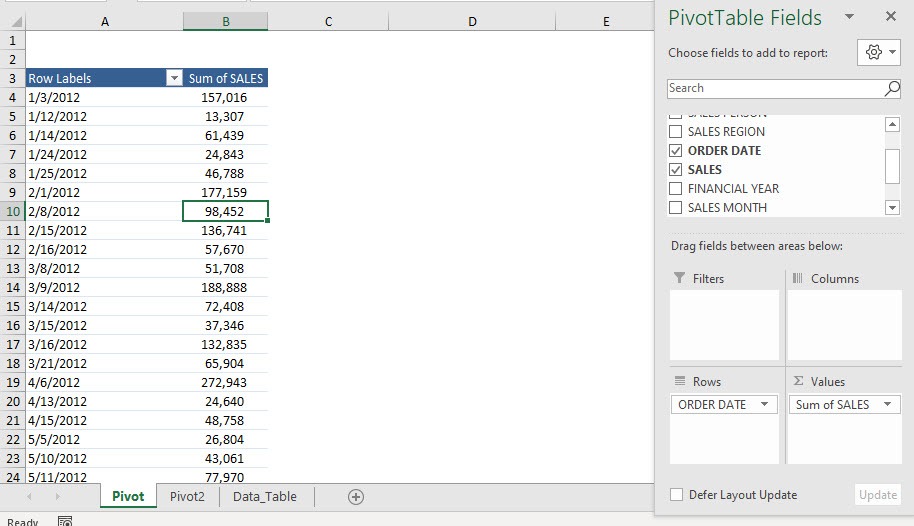Open the ORDER DATE dropdown in Rows area
The height and width of the screenshot is (526, 914).
(x=764, y=404)
